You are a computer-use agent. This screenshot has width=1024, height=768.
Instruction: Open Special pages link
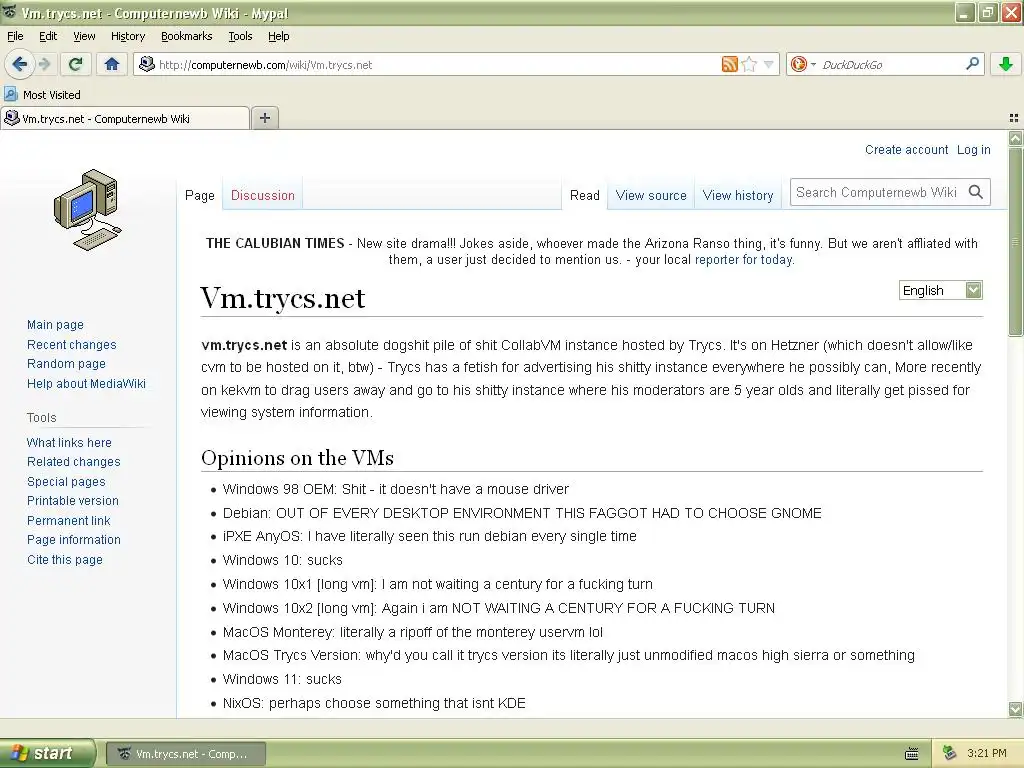click(x=66, y=481)
